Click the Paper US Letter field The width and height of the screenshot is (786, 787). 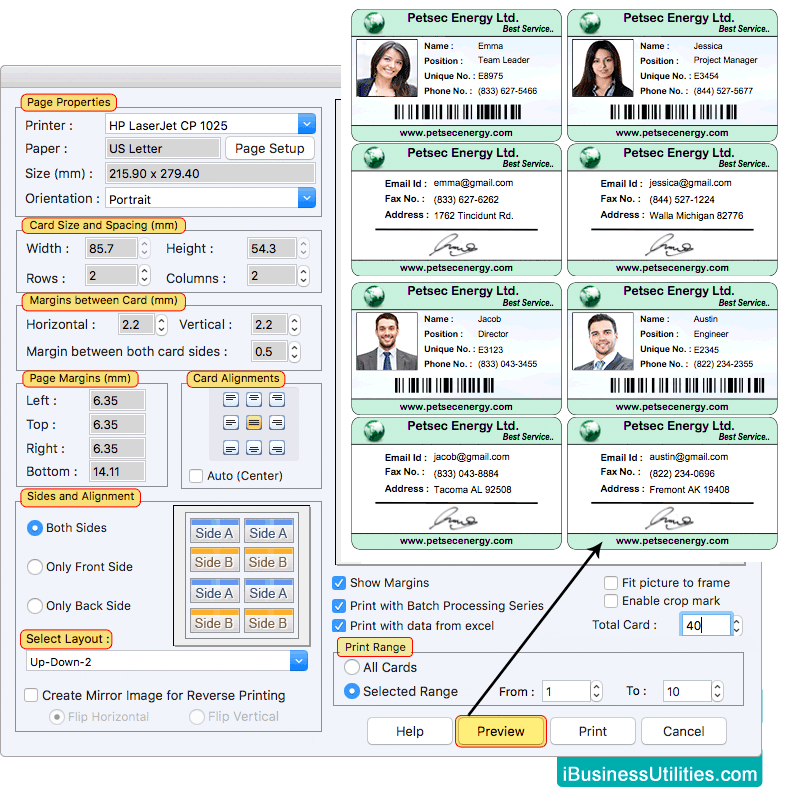coord(163,149)
